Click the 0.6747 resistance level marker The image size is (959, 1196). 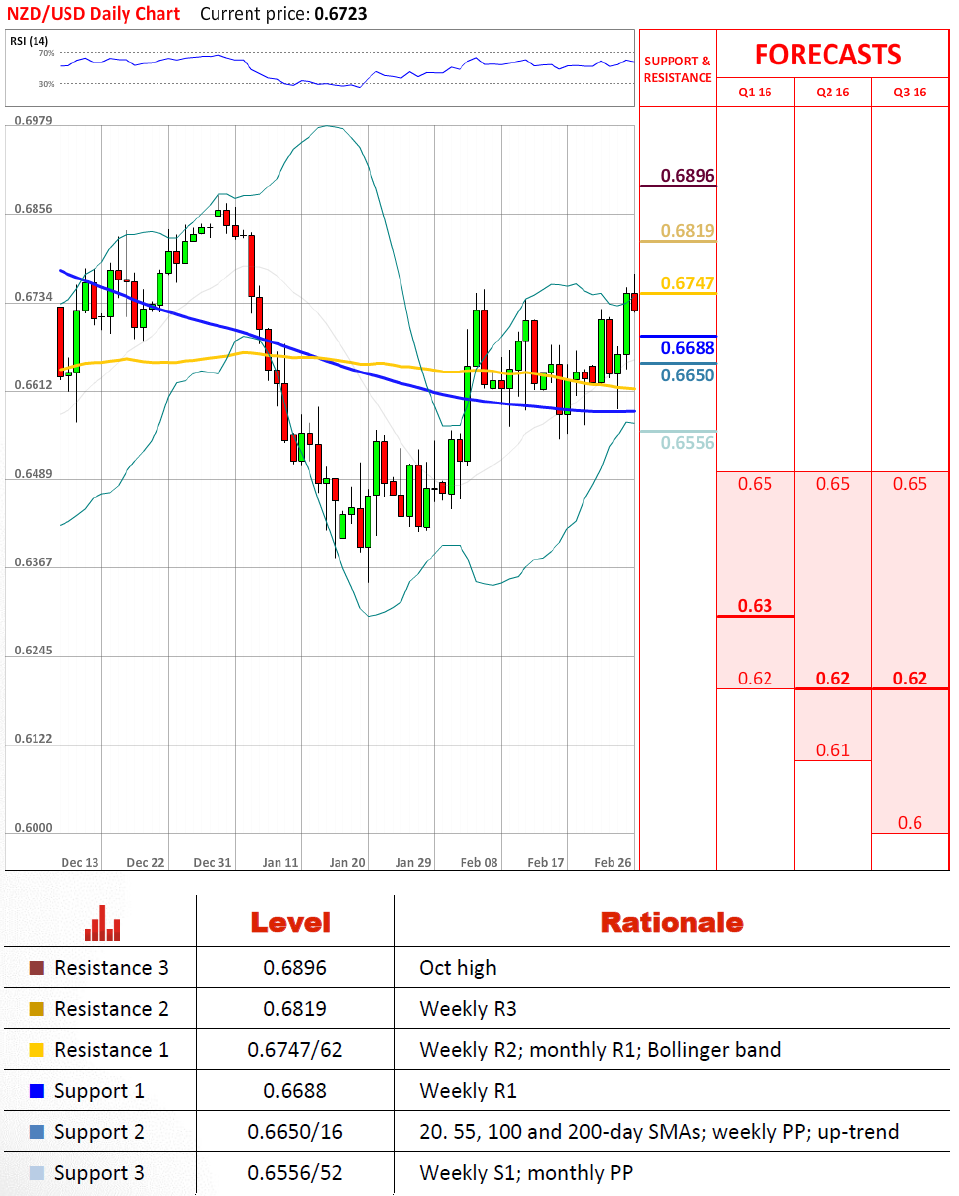click(x=687, y=283)
